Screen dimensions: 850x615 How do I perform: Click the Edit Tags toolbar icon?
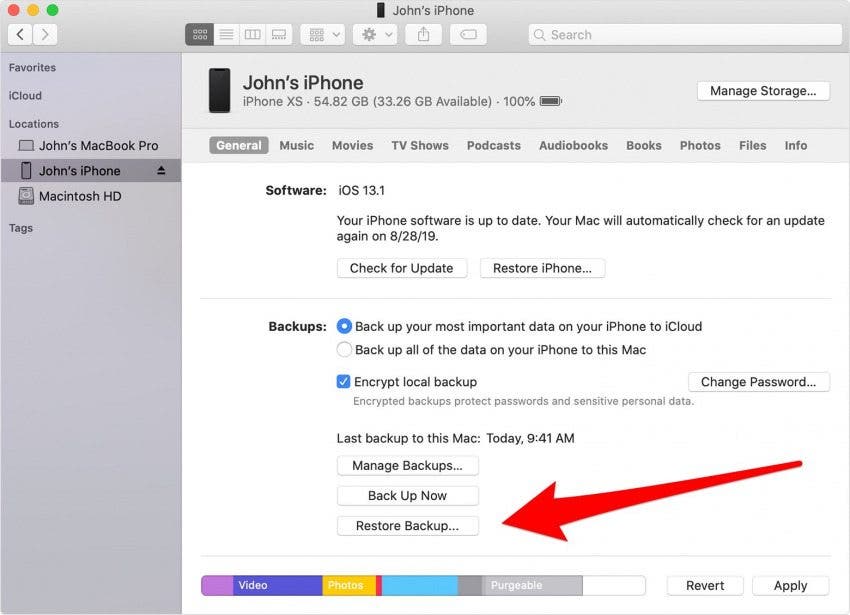coord(468,35)
